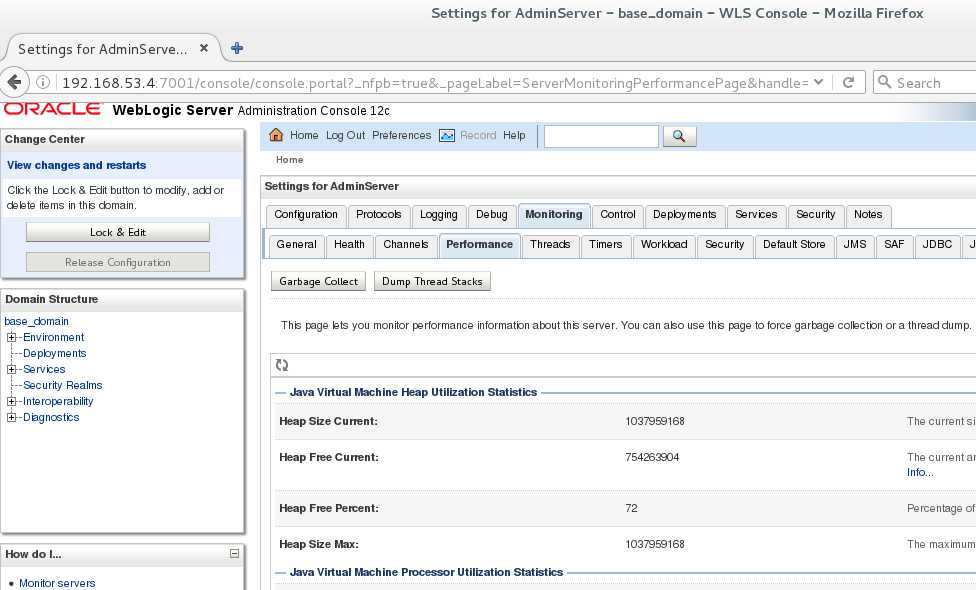Click the Oracle logo
Viewport: 976px width, 590px height.
click(x=52, y=109)
